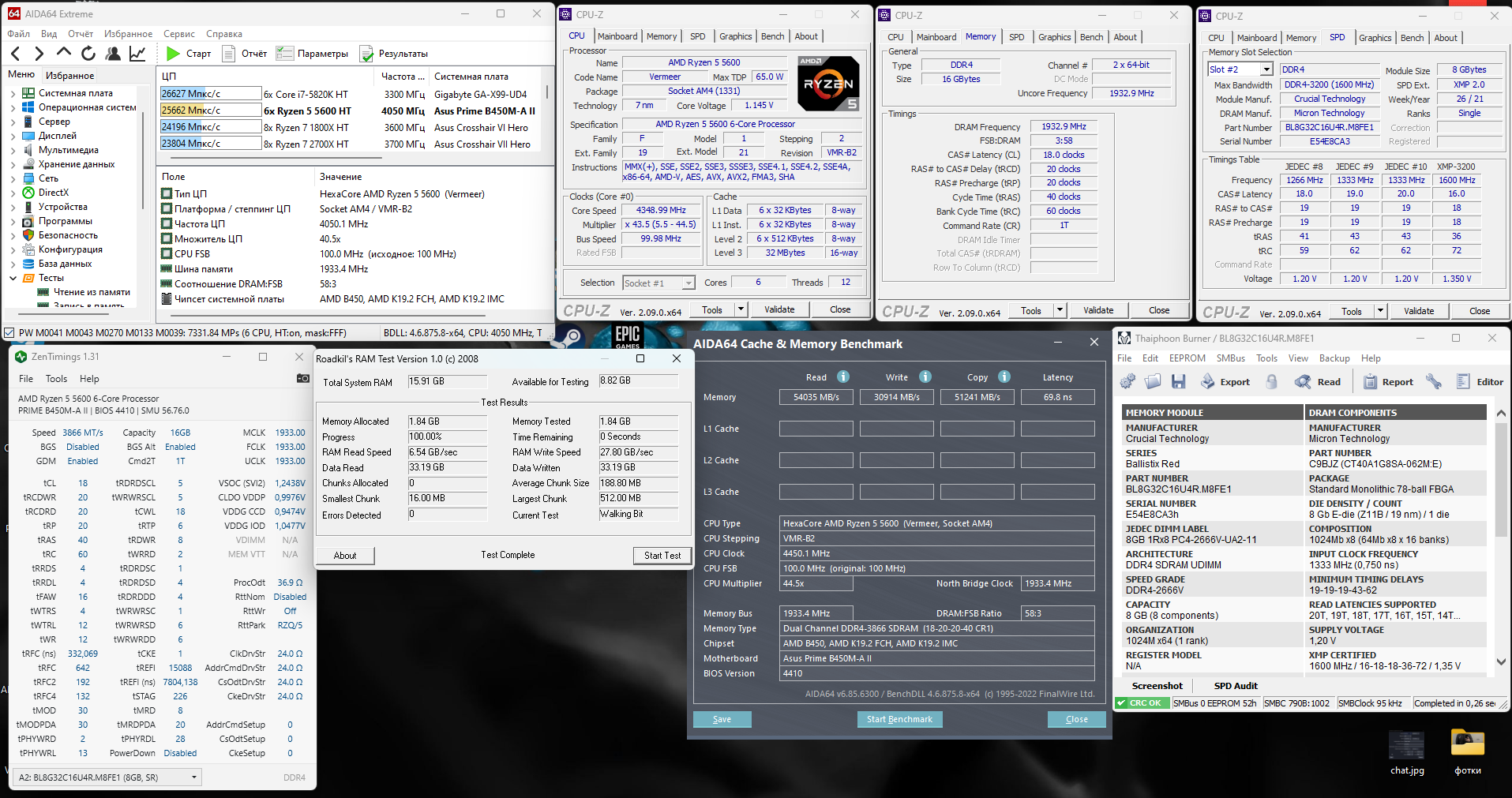Click the padlock icon in Thaiphoon Burner
Viewport: 1512px width, 798px height.
tap(1272, 382)
